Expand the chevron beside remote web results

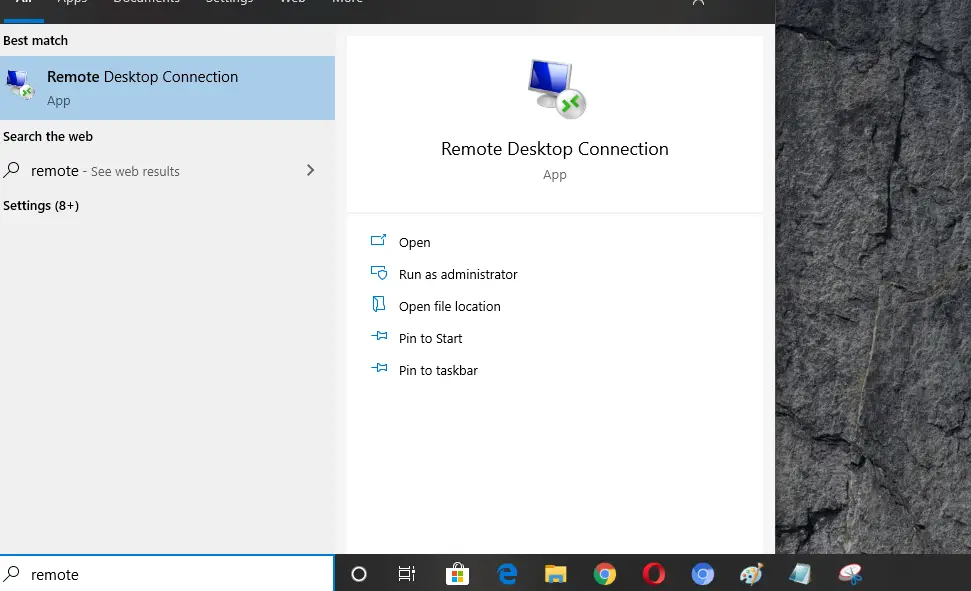click(x=310, y=170)
